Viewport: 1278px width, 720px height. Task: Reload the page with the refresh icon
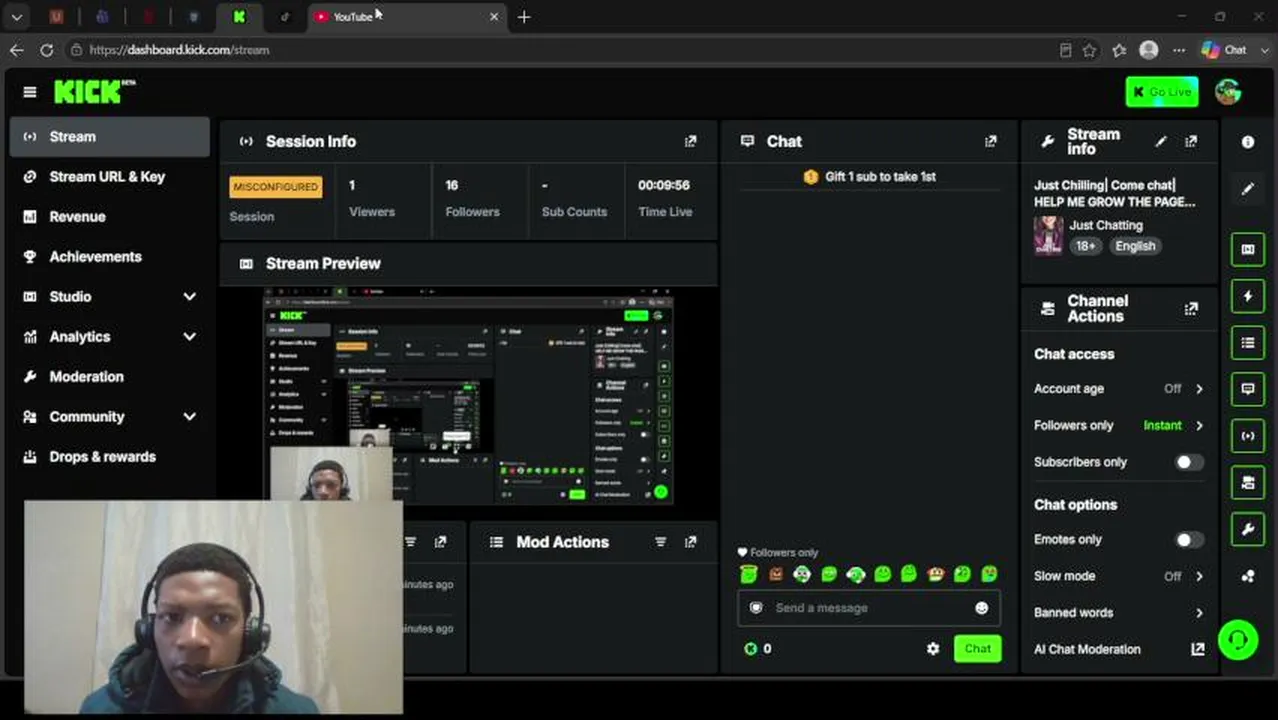point(46,50)
